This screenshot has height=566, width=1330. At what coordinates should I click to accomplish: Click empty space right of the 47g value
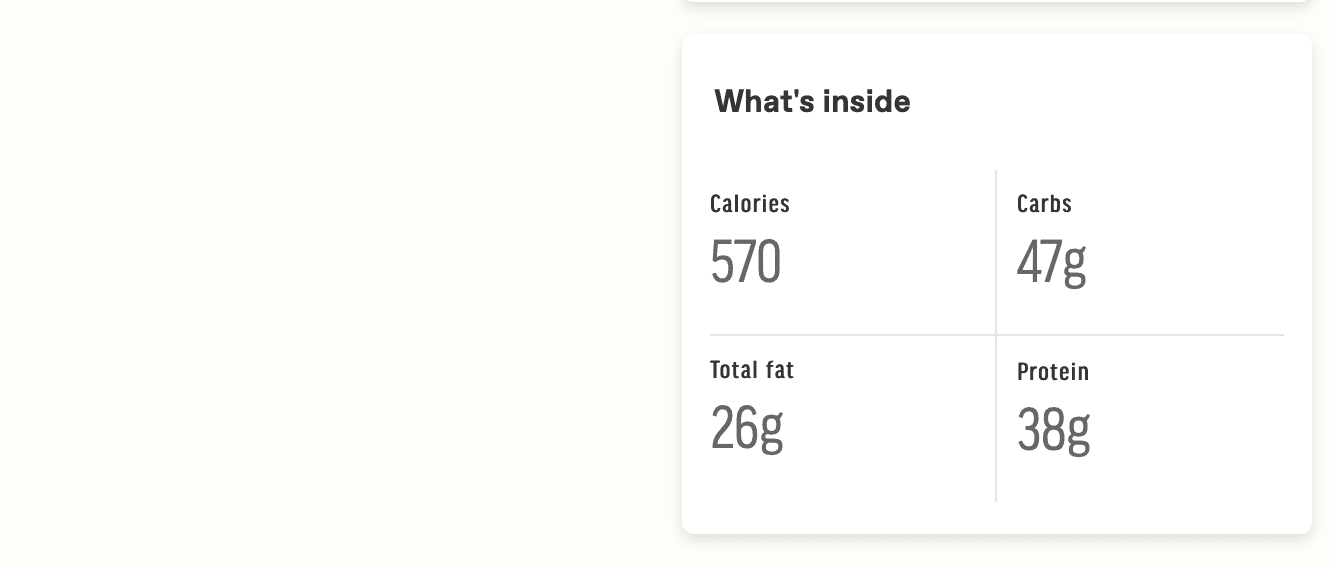pos(1185,263)
